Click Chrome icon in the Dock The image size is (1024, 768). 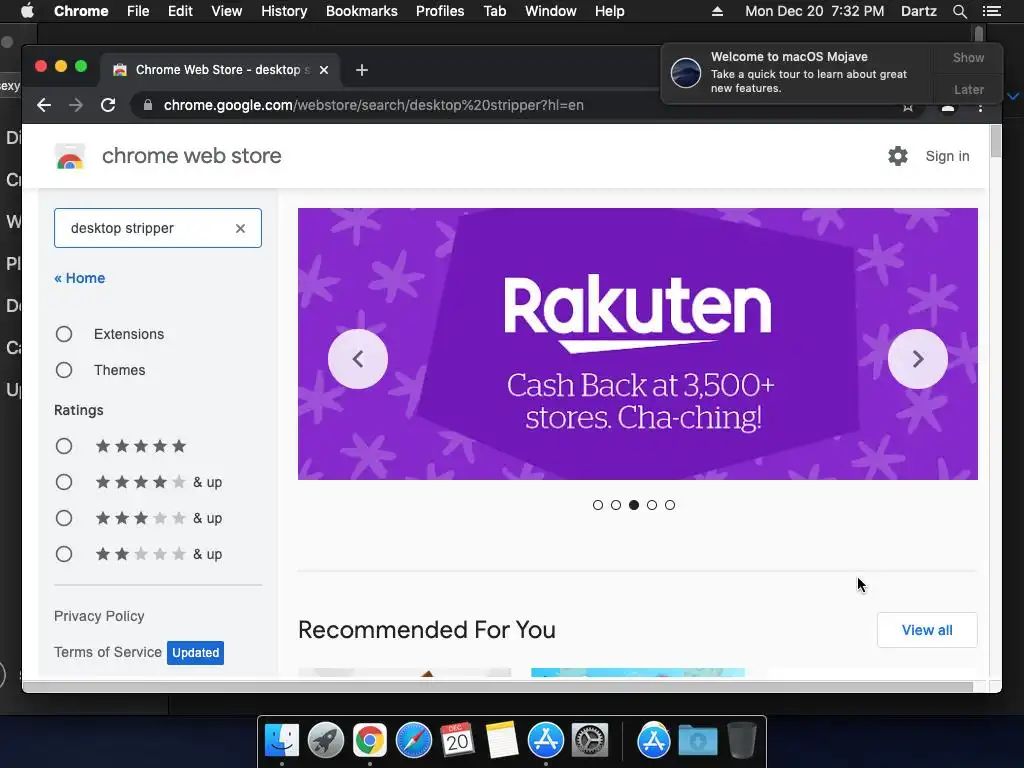(x=370, y=741)
